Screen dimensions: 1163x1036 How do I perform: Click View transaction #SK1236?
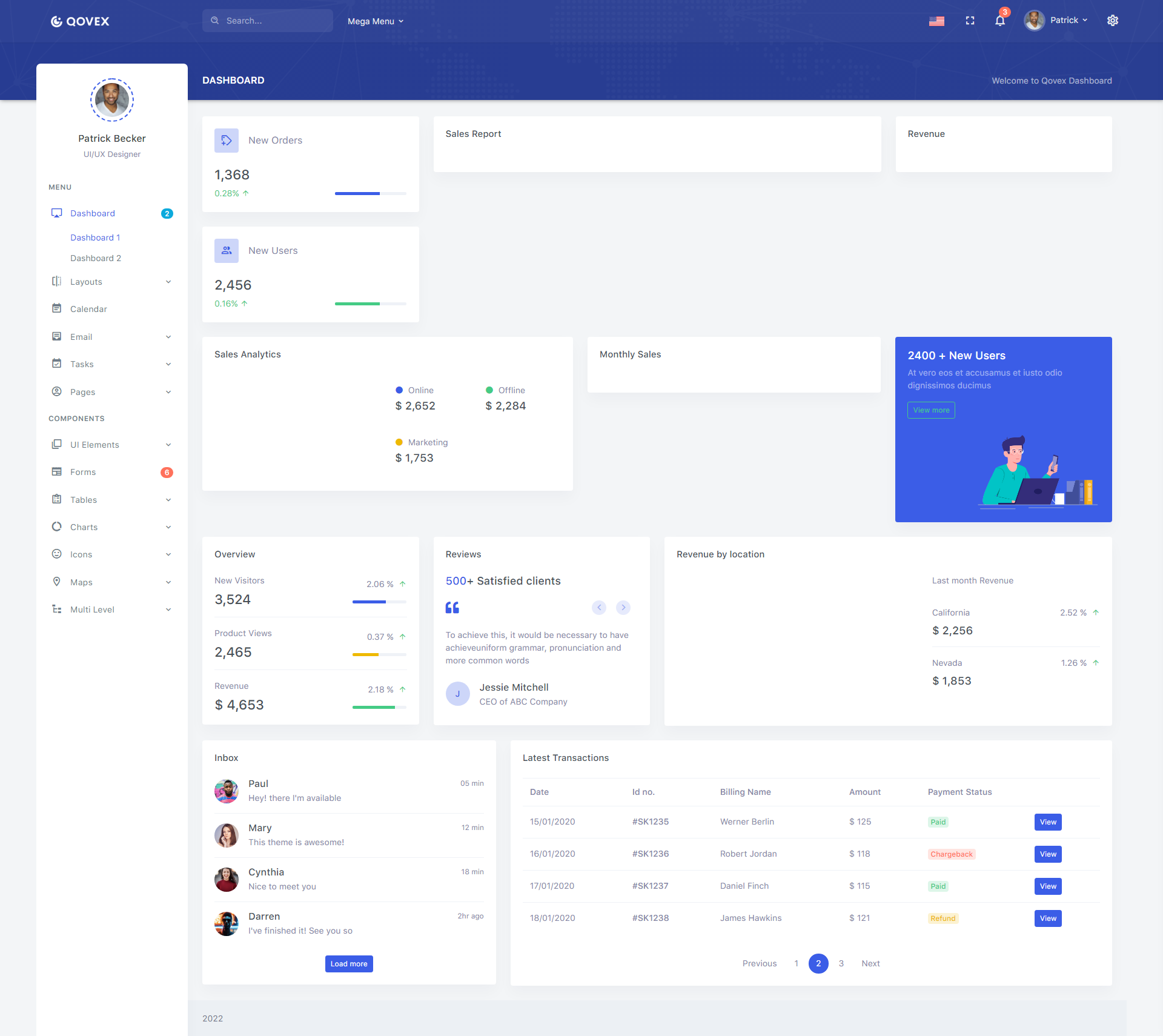click(1048, 854)
